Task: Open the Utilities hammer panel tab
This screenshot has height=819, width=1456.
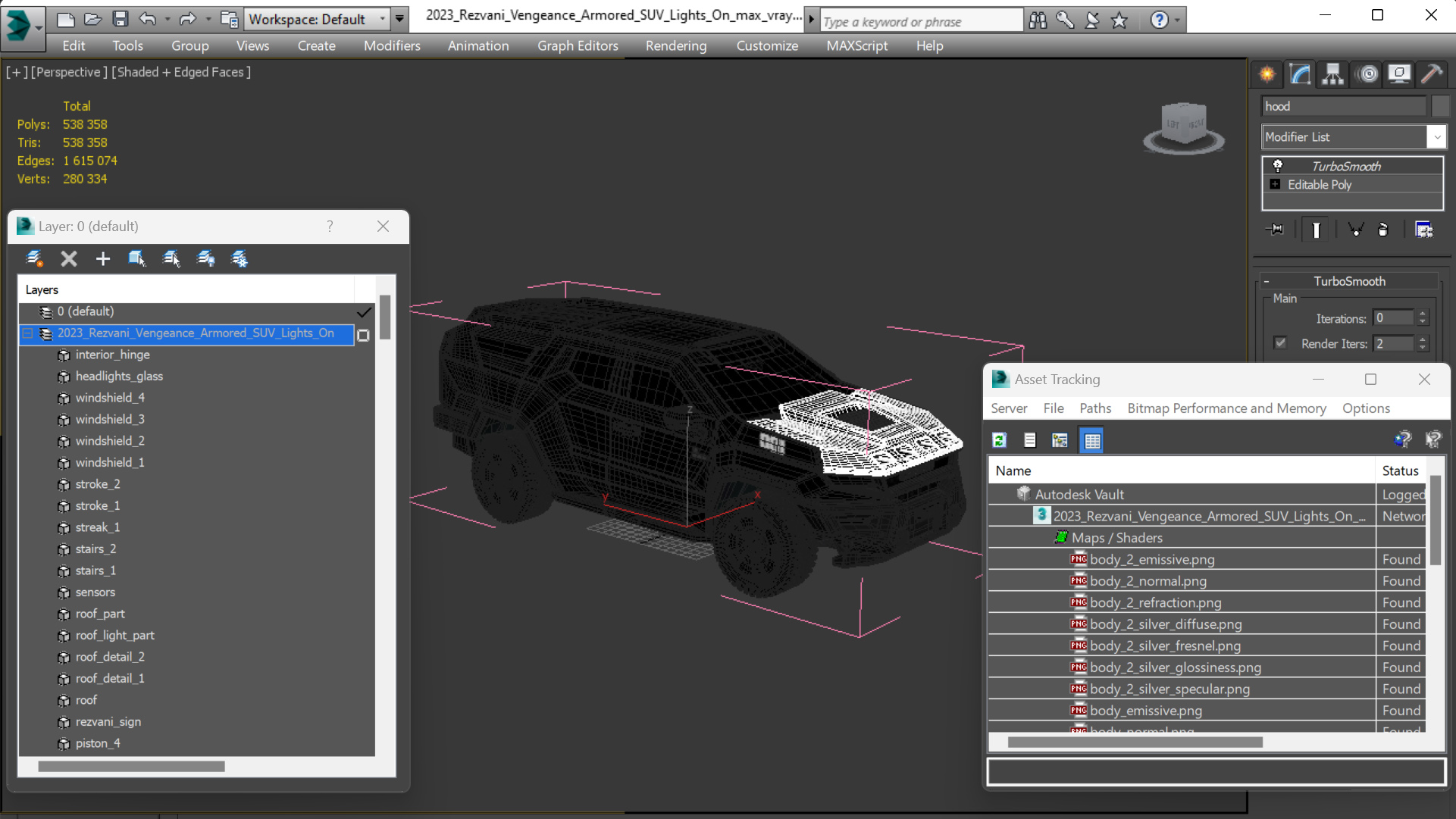Action: (x=1432, y=74)
